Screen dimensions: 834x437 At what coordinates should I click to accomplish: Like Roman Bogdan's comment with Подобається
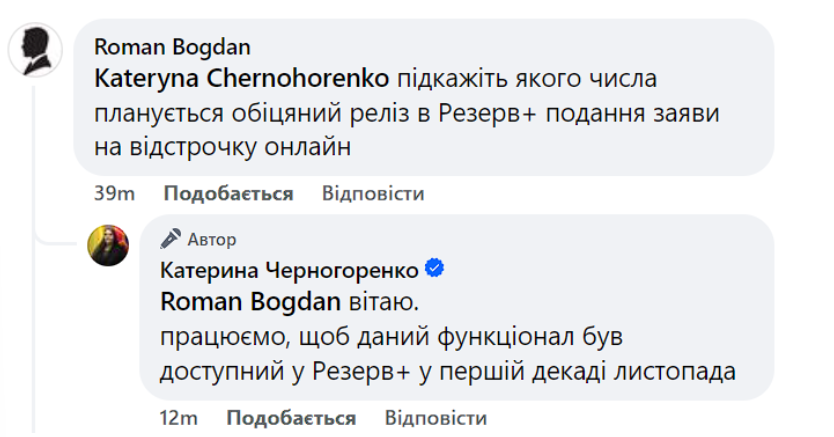coord(228,193)
